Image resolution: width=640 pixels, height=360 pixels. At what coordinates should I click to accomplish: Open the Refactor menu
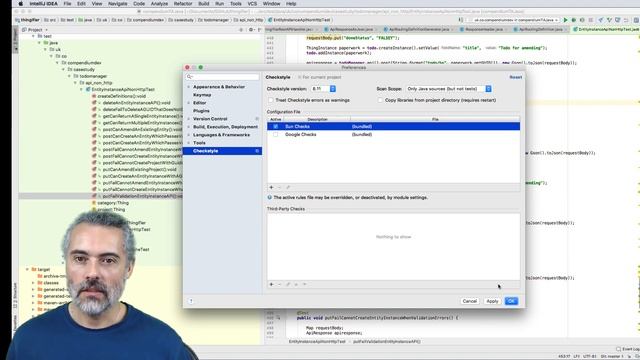coord(183,4)
